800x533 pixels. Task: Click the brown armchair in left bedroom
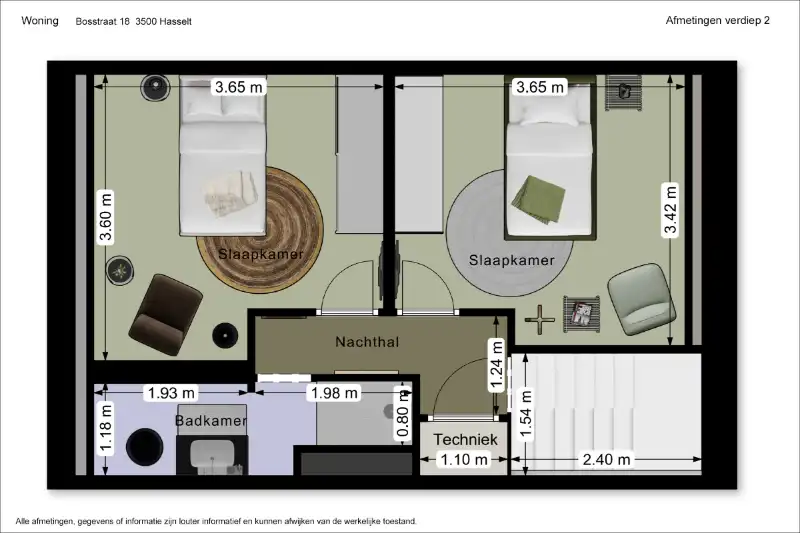pos(165,315)
